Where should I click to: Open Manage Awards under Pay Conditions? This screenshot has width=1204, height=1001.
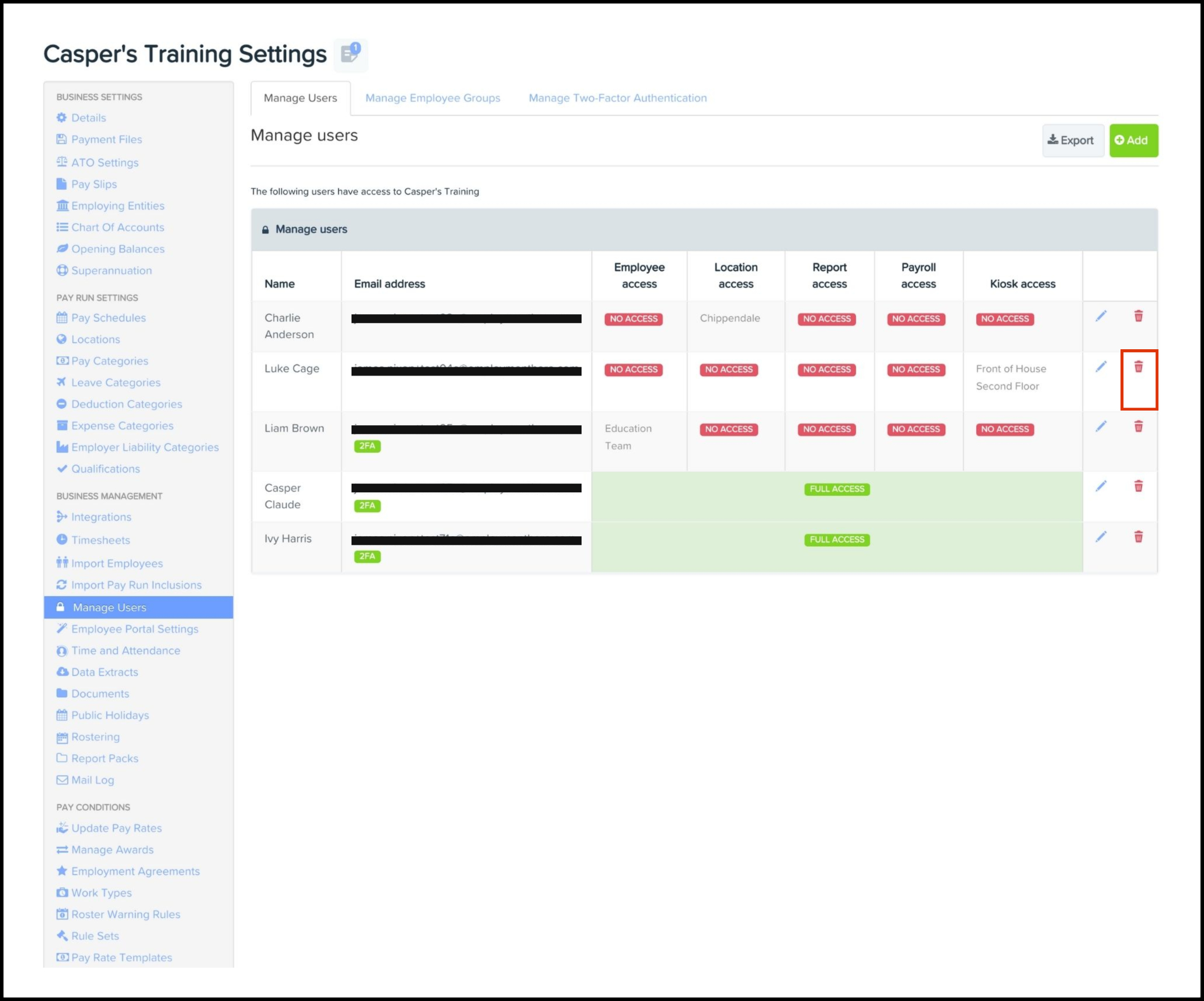pyautogui.click(x=112, y=850)
